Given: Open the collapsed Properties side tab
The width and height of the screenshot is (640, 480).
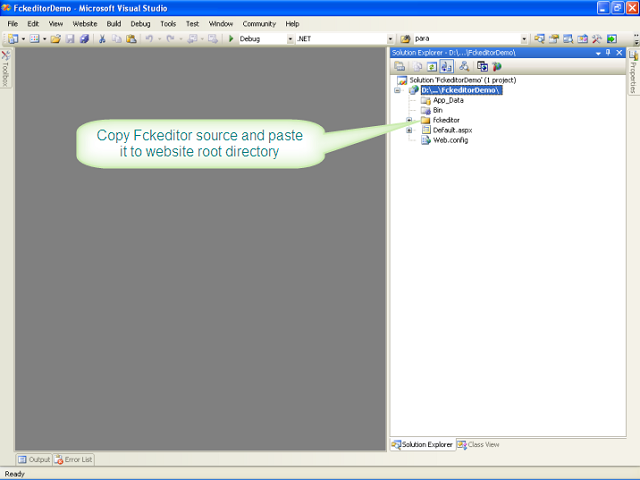Looking at the screenshot, I should [x=633, y=72].
